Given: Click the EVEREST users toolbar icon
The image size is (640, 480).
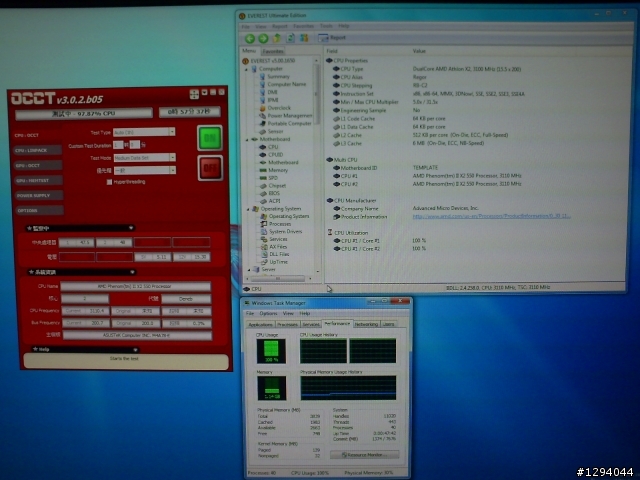Looking at the screenshot, I should (x=304, y=38).
